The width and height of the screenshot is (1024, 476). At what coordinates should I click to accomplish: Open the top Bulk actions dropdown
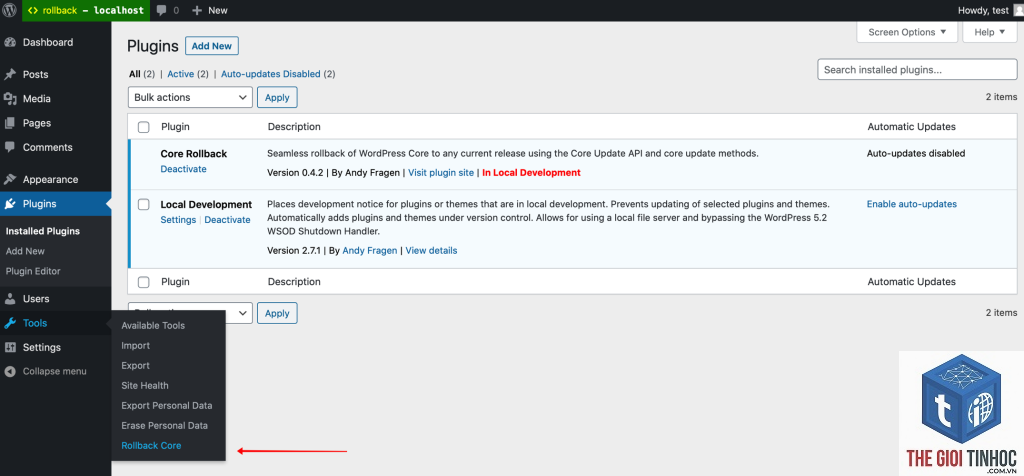coord(190,97)
